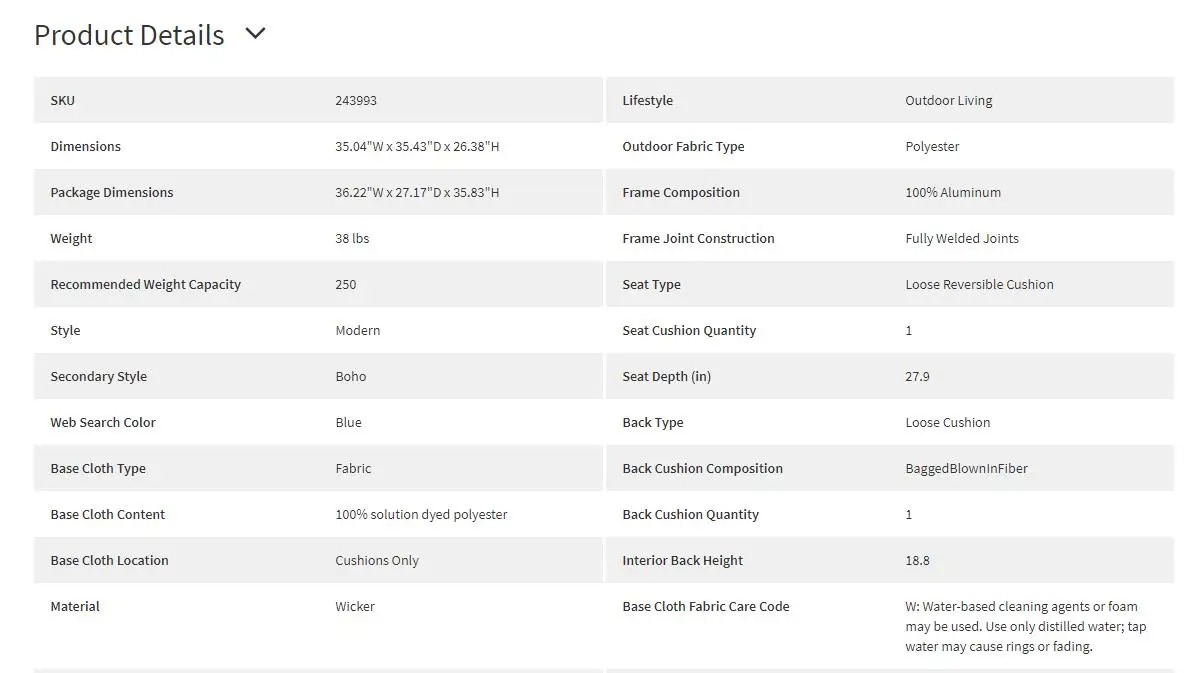Select the SKU number 243993
The width and height of the screenshot is (1203, 673).
pos(356,101)
